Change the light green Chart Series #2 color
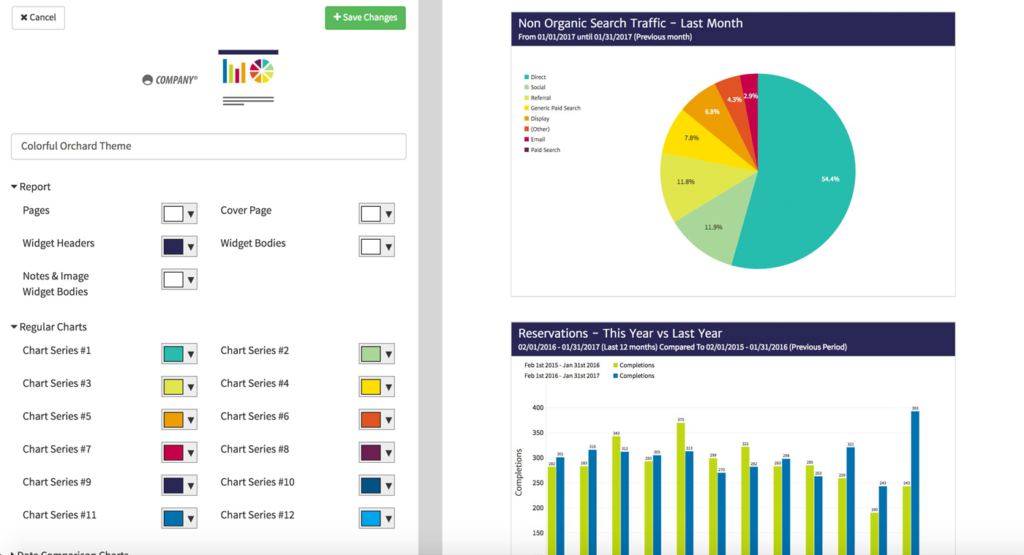The image size is (1024, 555). pyautogui.click(x=376, y=354)
